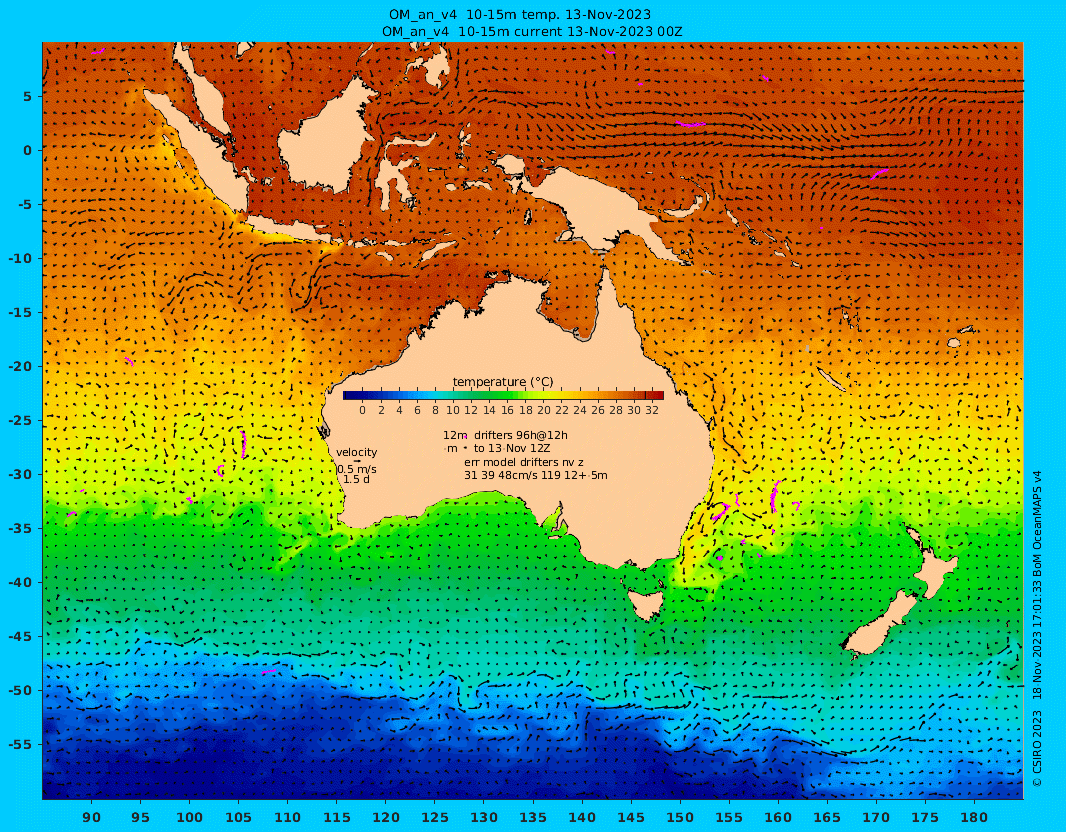Click longitude axis label '145'

click(x=631, y=817)
